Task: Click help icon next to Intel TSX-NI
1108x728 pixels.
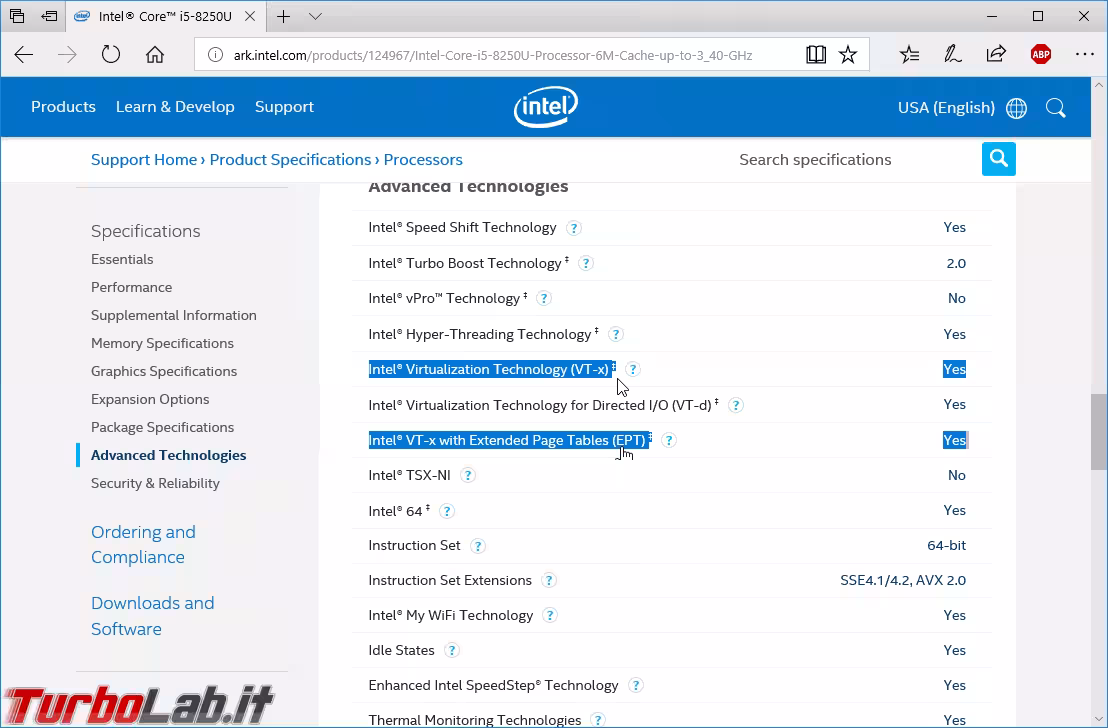Action: point(467,476)
